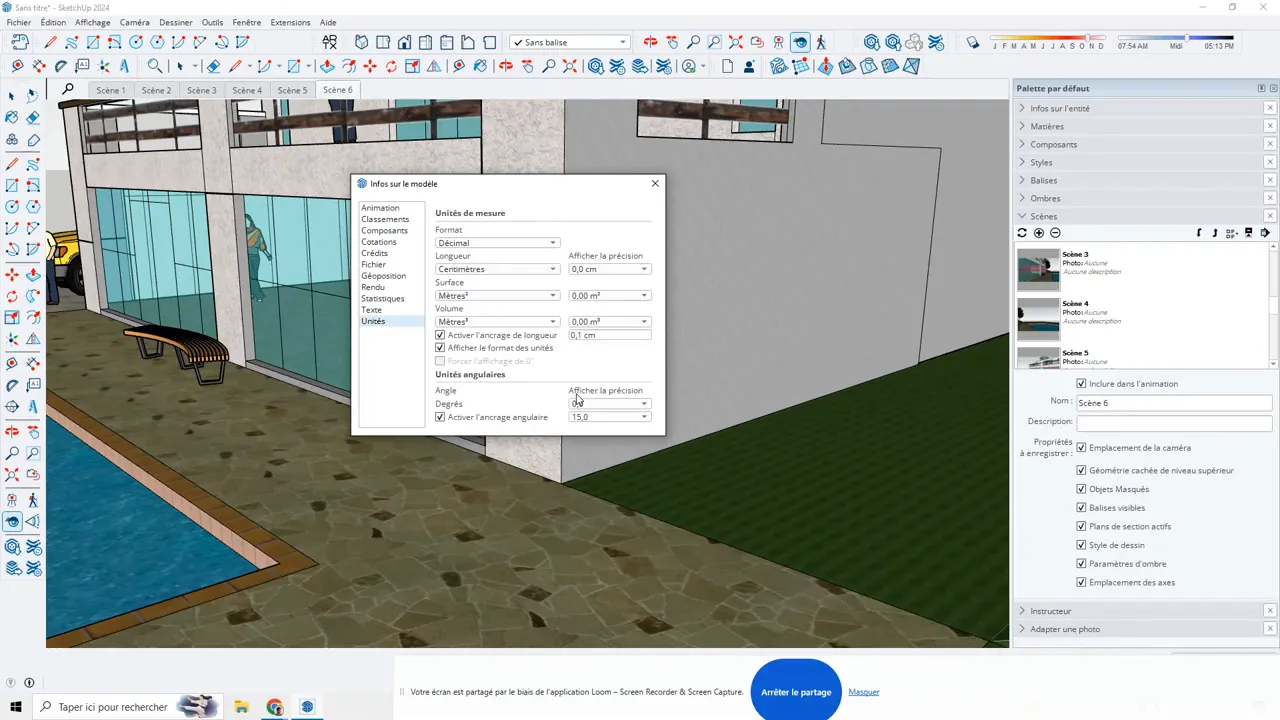Open the 15,0 angle snap dropdown
The image size is (1280, 720).
point(610,417)
